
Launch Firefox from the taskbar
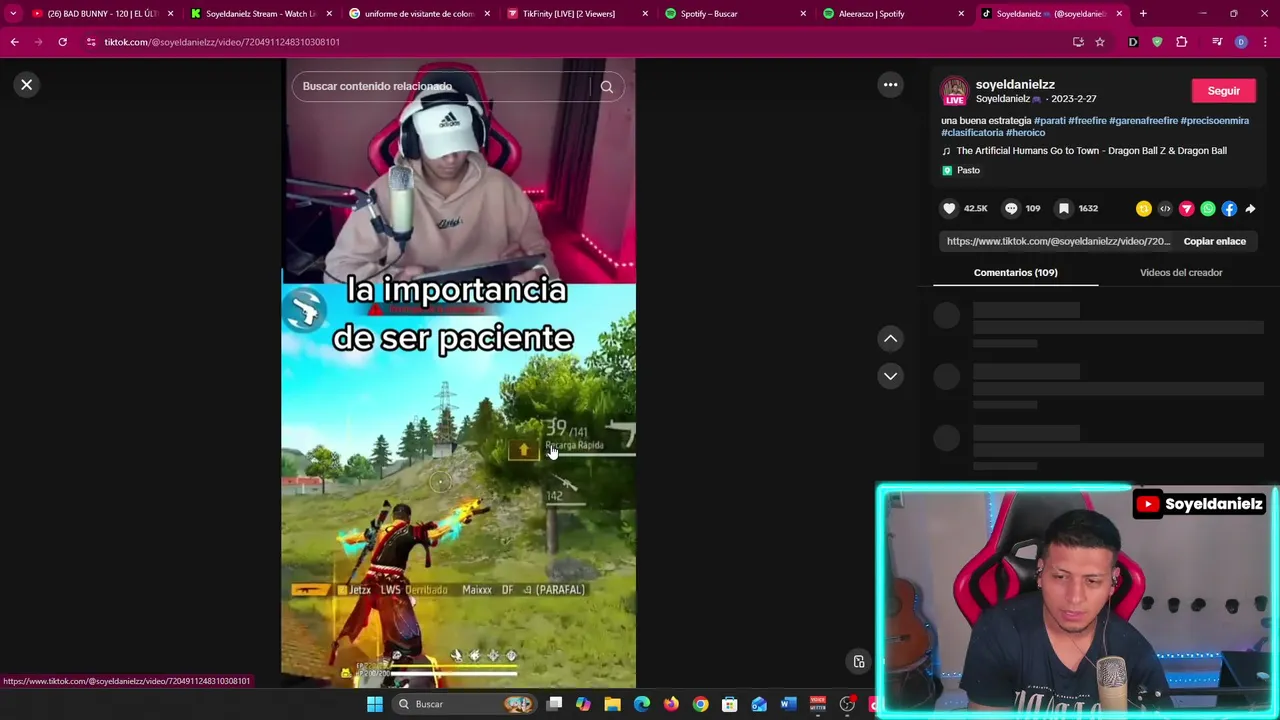(x=671, y=705)
